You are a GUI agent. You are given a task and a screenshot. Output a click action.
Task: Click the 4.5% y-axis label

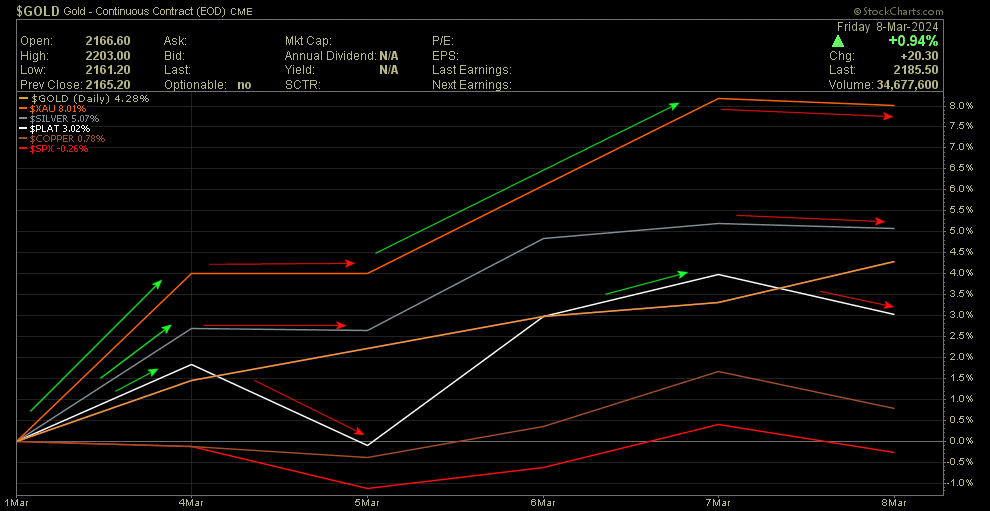click(x=960, y=252)
